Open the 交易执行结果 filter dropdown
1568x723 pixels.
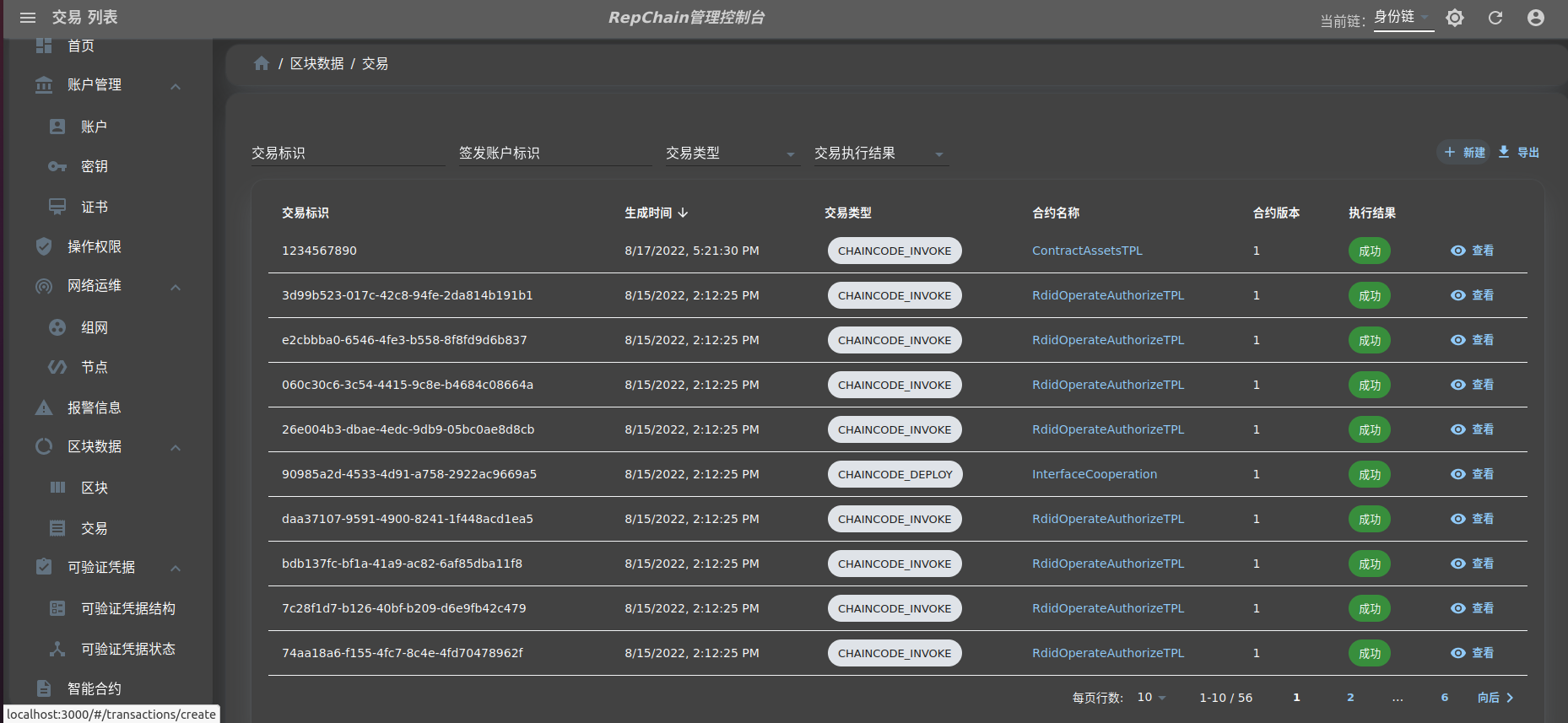coord(881,153)
